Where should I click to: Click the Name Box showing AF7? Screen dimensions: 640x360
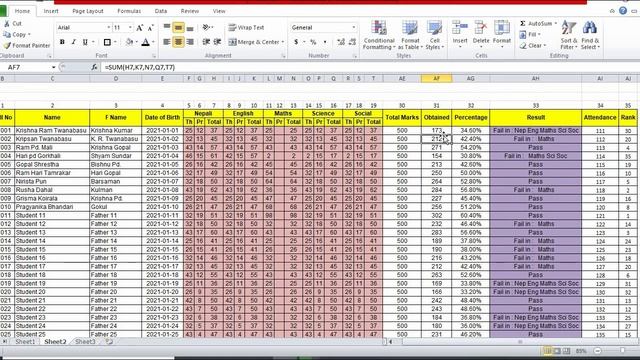coord(26,67)
